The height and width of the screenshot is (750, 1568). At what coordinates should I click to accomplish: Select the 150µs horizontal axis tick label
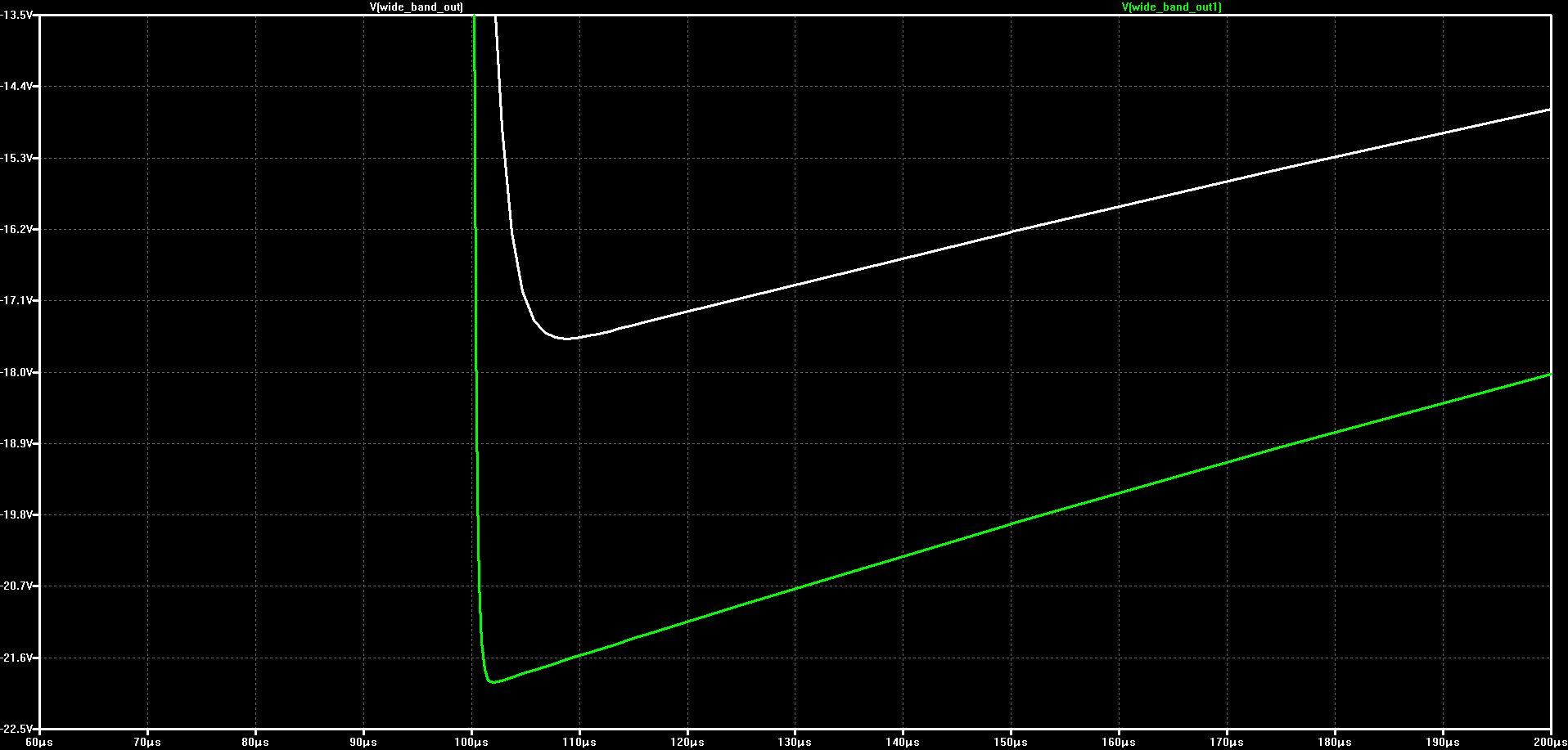tap(1011, 743)
